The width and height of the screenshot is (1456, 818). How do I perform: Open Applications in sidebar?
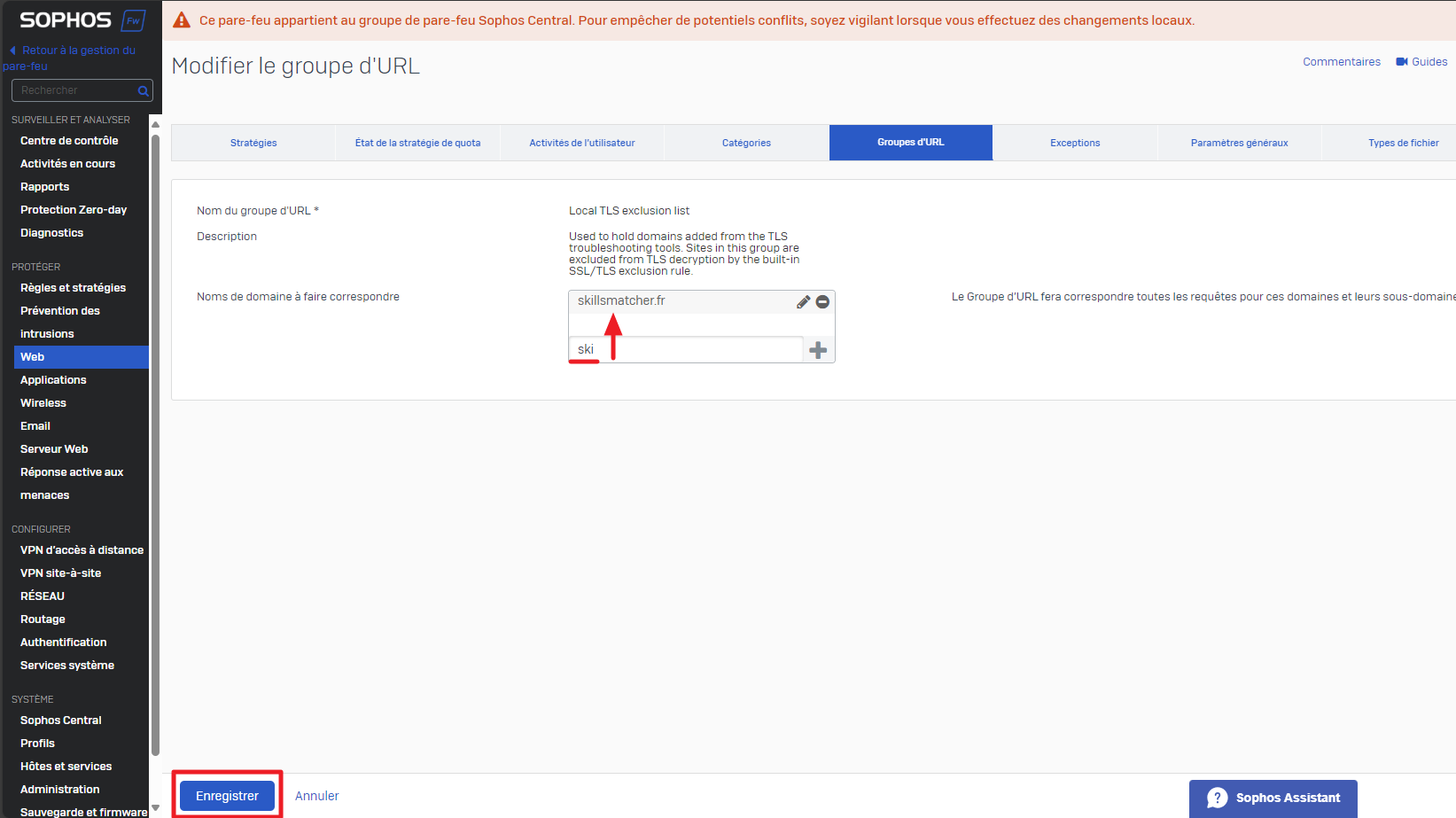click(53, 380)
